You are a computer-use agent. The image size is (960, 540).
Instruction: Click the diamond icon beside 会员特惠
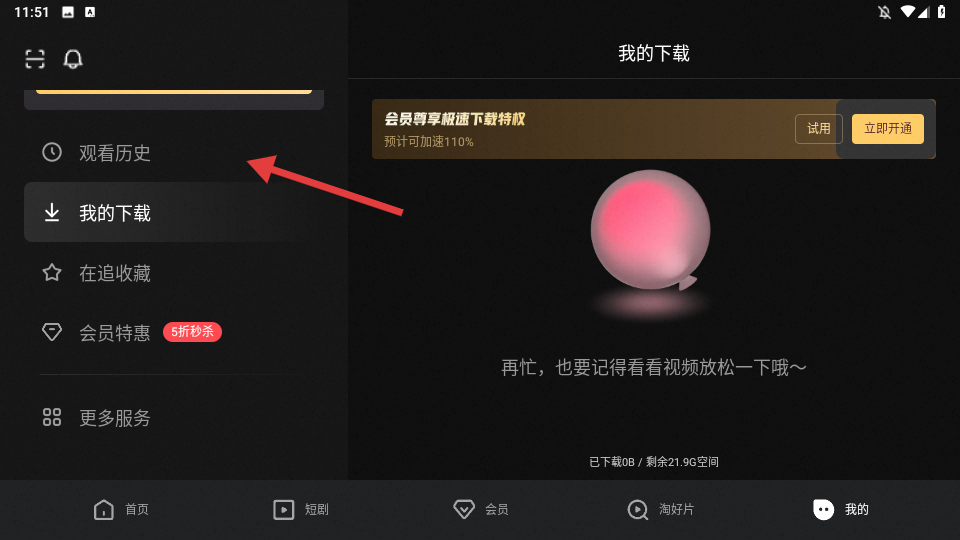point(52,332)
